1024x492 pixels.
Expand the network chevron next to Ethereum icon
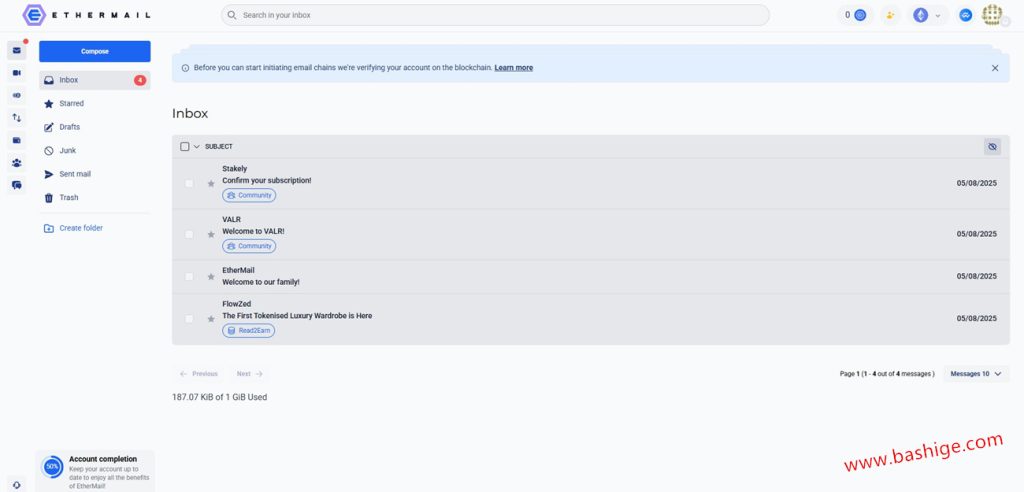(x=938, y=16)
